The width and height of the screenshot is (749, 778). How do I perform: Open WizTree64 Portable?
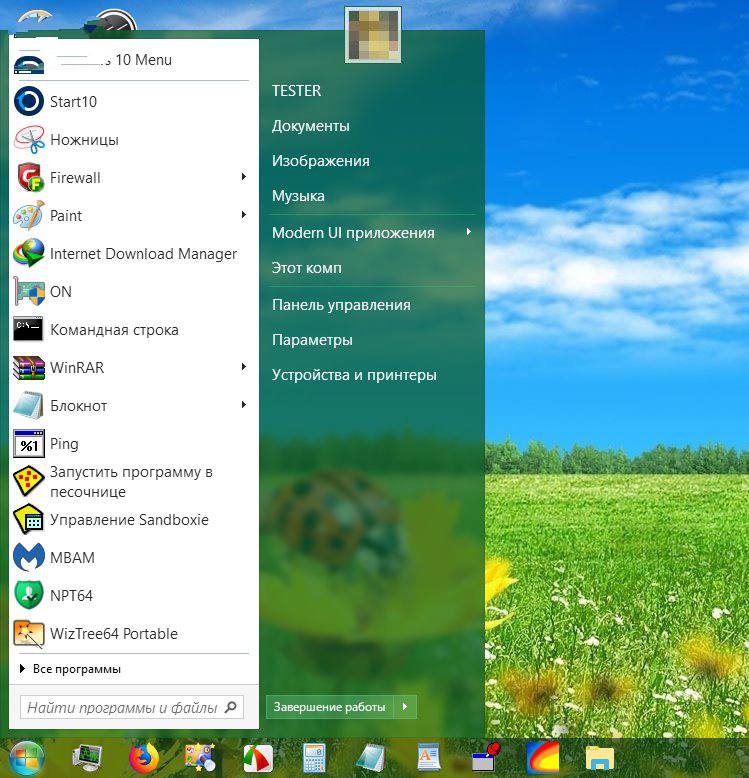[x=113, y=634]
